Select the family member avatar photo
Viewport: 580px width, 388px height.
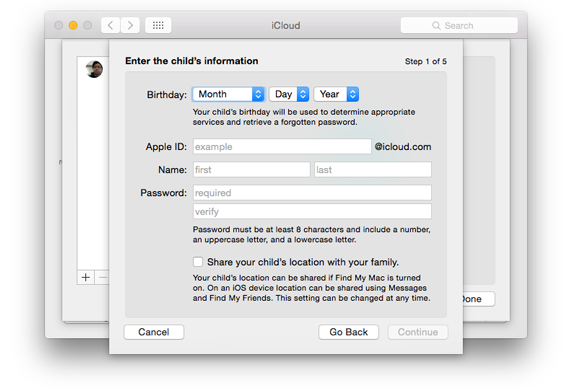coord(94,69)
